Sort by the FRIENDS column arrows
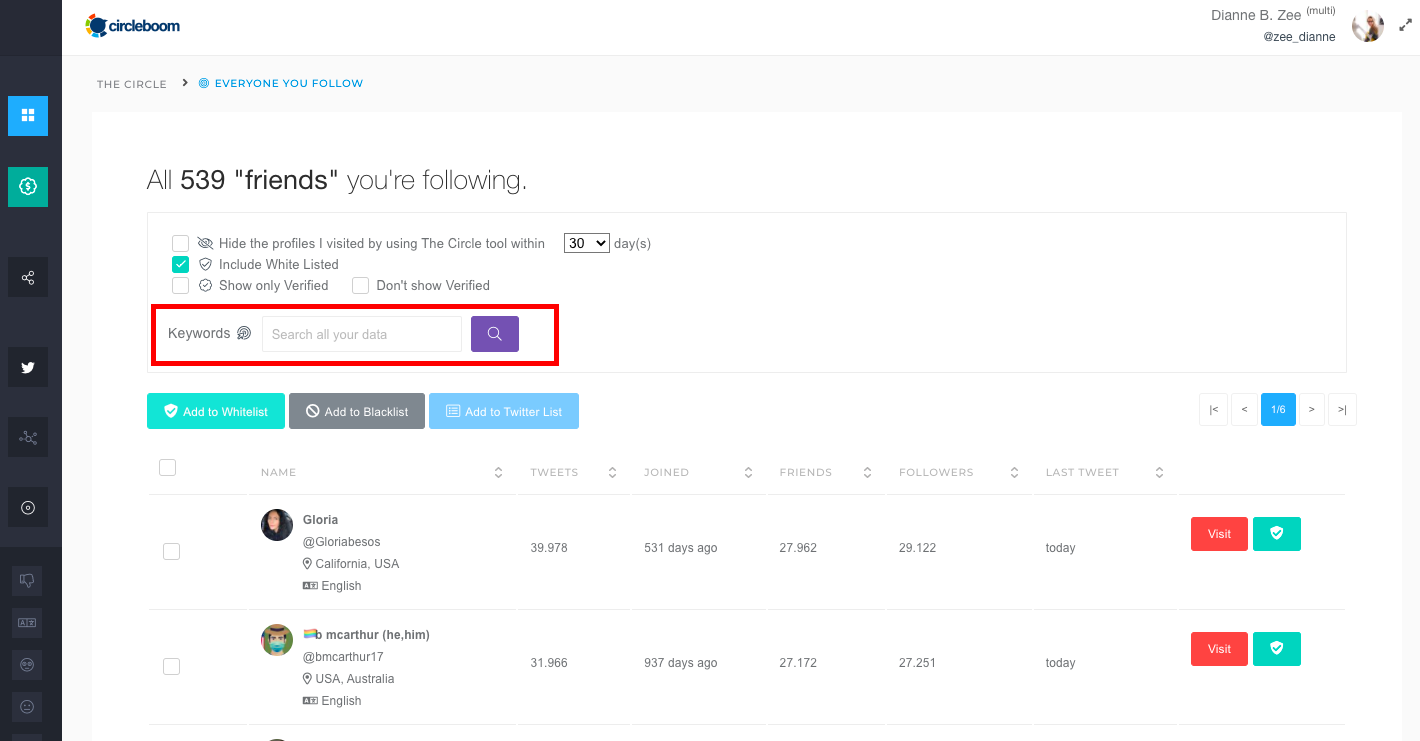1420x741 pixels. (867, 472)
